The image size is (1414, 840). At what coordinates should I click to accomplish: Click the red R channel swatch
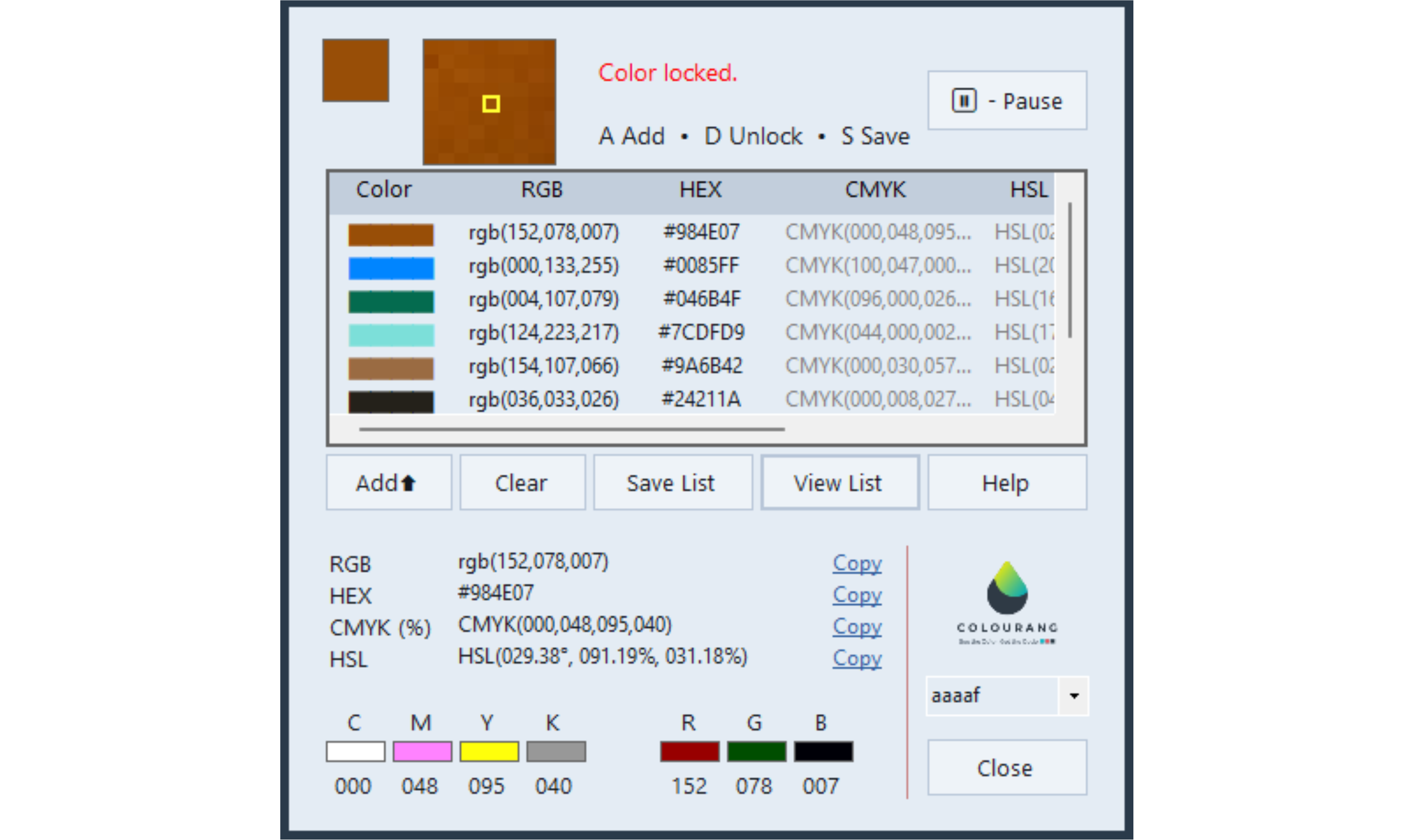coord(690,751)
